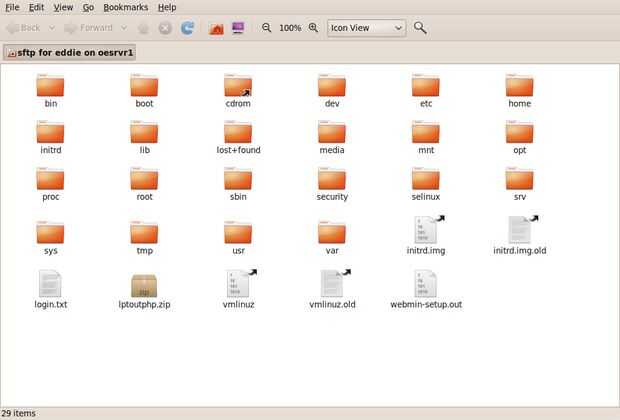620x420 pixels.
Task: Reset zoom via the 100% label
Action: [290, 28]
